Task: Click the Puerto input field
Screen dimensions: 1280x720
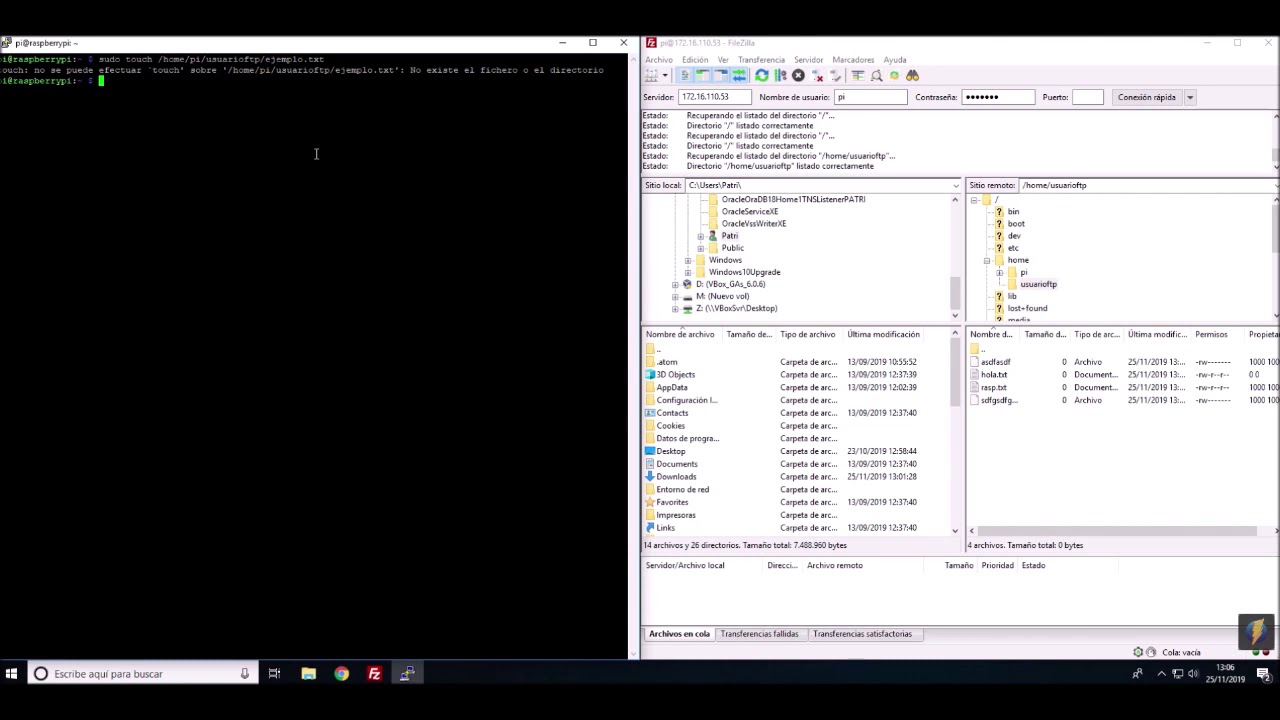Action: click(1087, 97)
